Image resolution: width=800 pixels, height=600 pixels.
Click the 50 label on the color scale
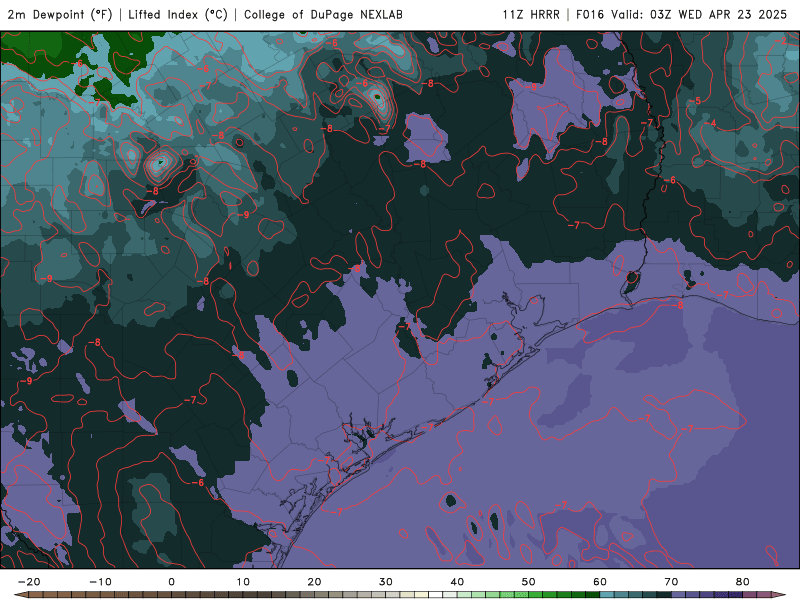click(529, 582)
